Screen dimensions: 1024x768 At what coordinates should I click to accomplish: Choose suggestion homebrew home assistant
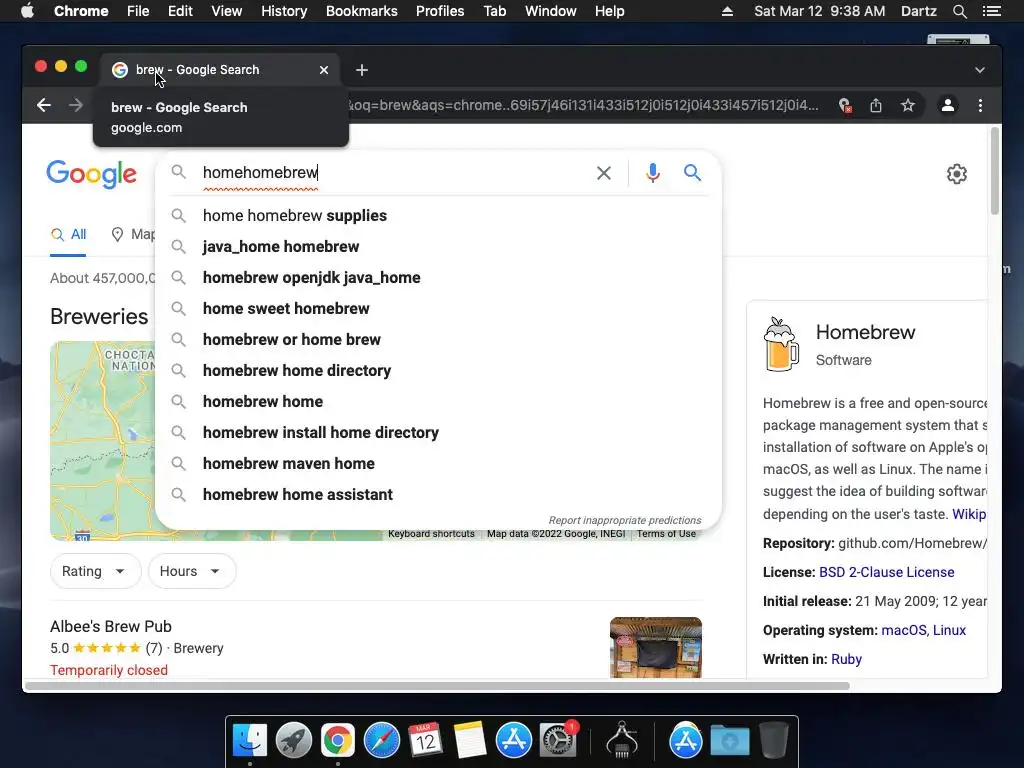pyautogui.click(x=439, y=494)
